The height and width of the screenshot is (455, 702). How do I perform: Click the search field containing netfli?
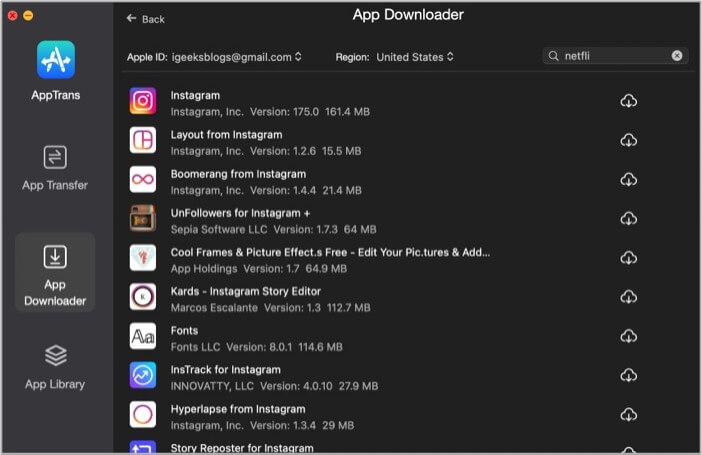616,56
